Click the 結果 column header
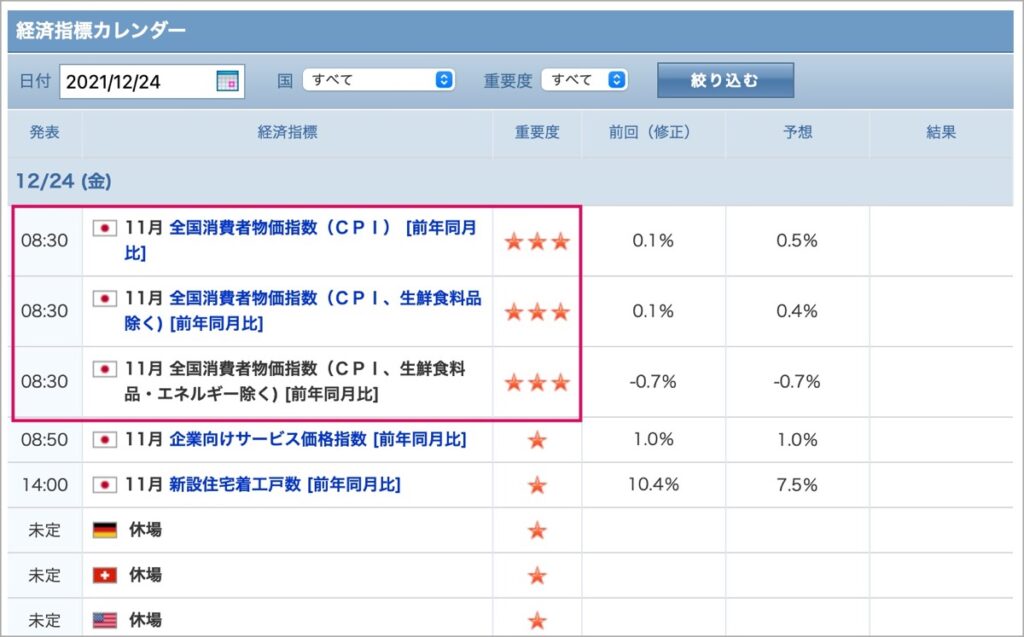This screenshot has width=1024, height=637. [941, 132]
